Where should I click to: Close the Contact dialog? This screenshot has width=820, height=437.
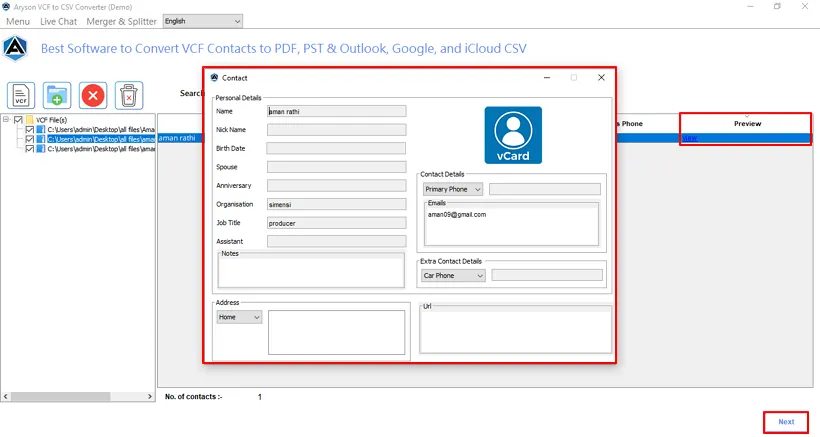click(x=601, y=77)
